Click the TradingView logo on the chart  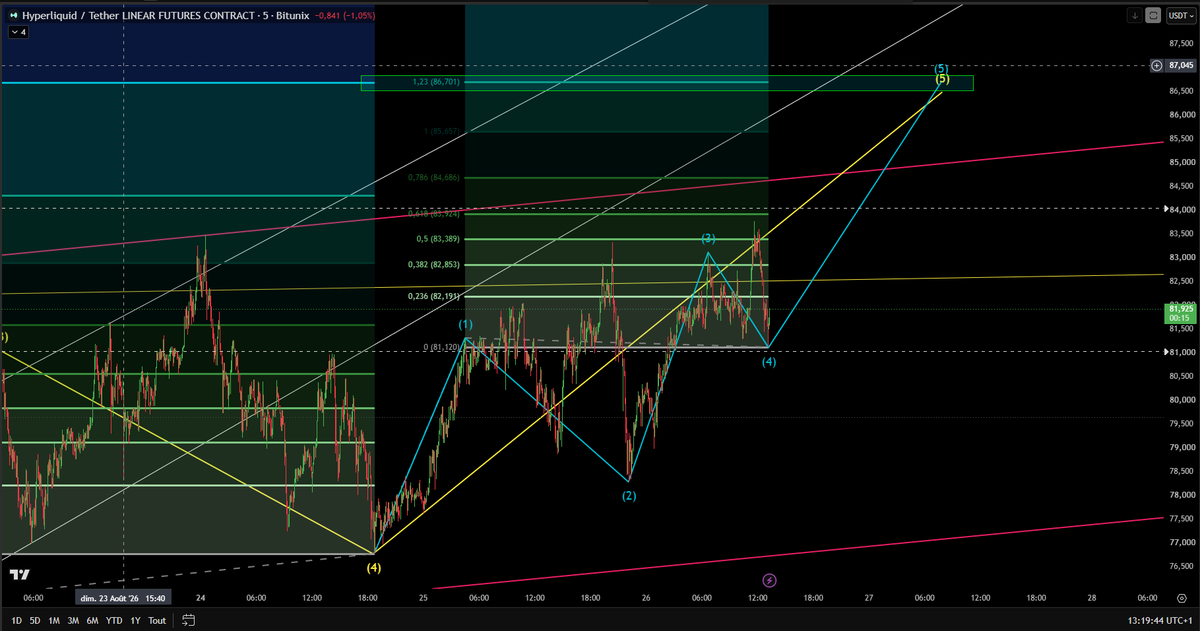tap(18, 574)
